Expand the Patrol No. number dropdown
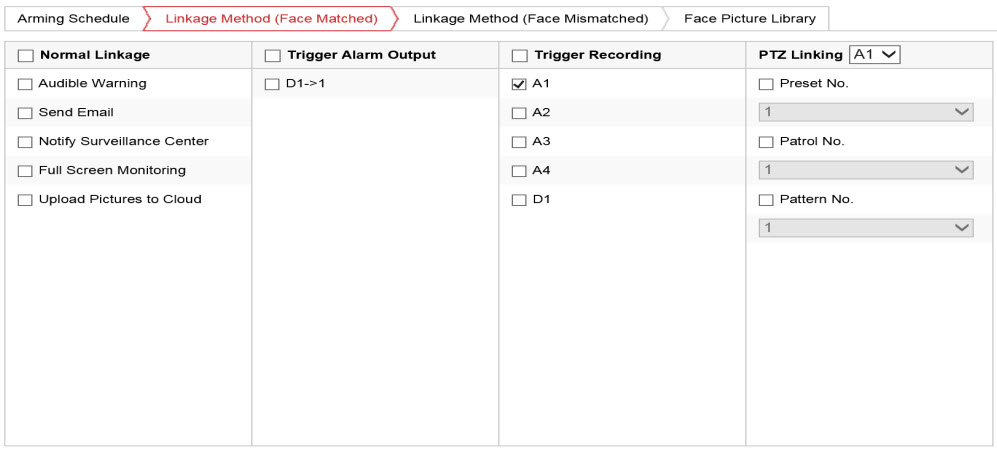Image resolution: width=997 pixels, height=451 pixels. [x=865, y=171]
